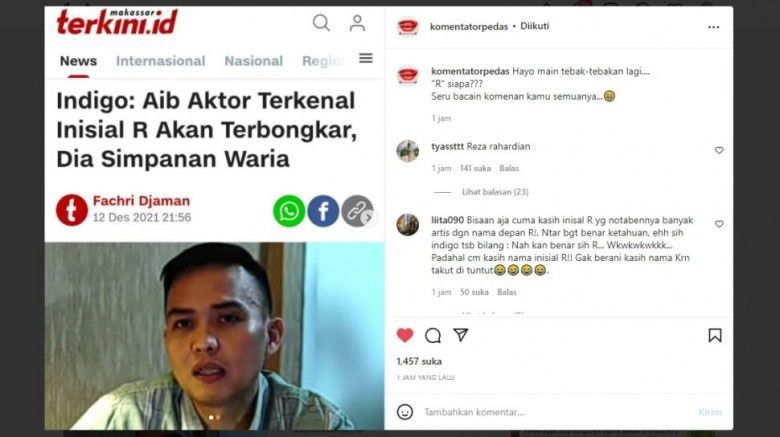Switch to the Nasional tab
This screenshot has width=780, height=437.
pos(254,61)
